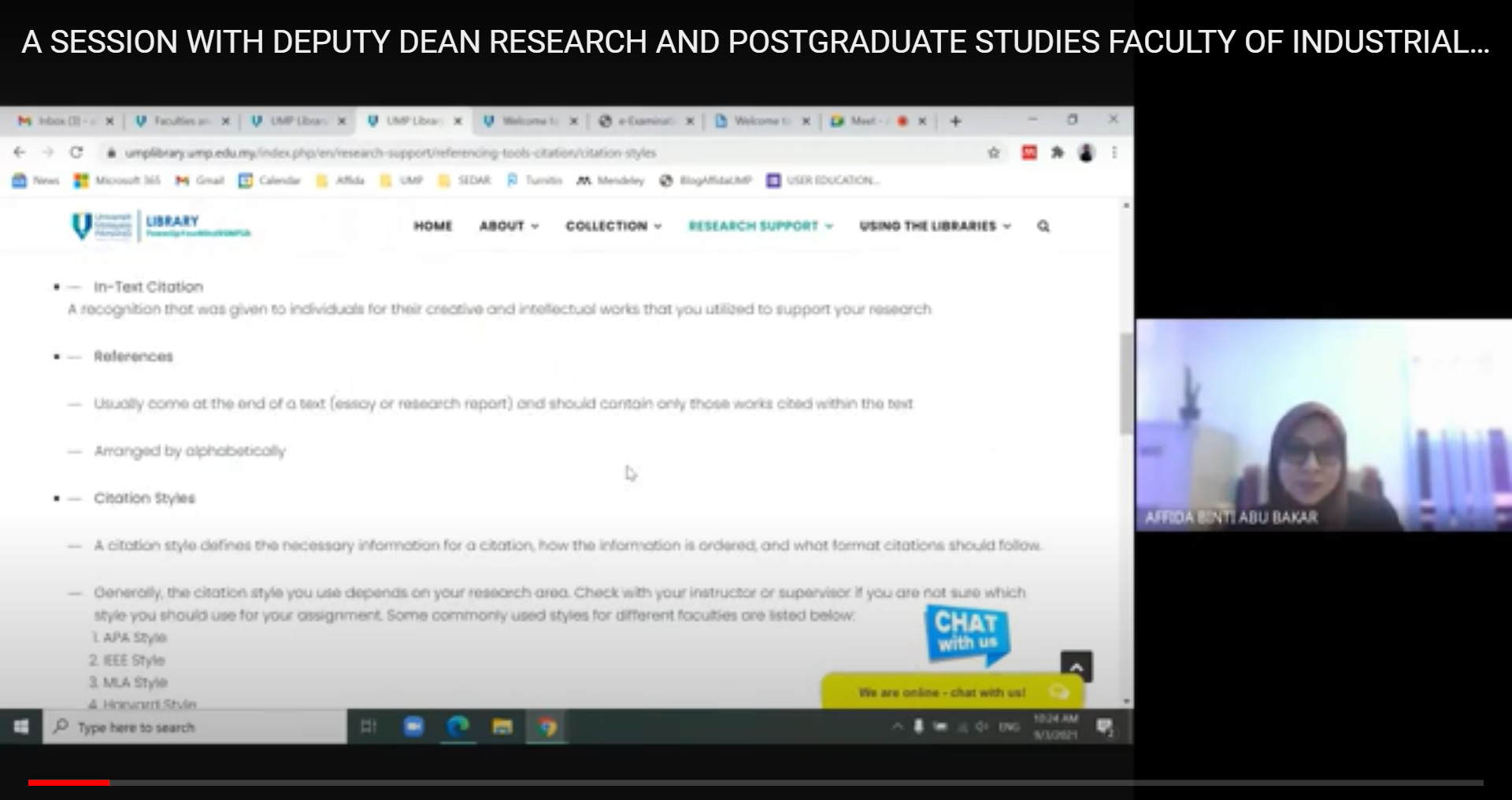Click the browser address bar URL
This screenshot has width=1512, height=800.
[x=391, y=153]
